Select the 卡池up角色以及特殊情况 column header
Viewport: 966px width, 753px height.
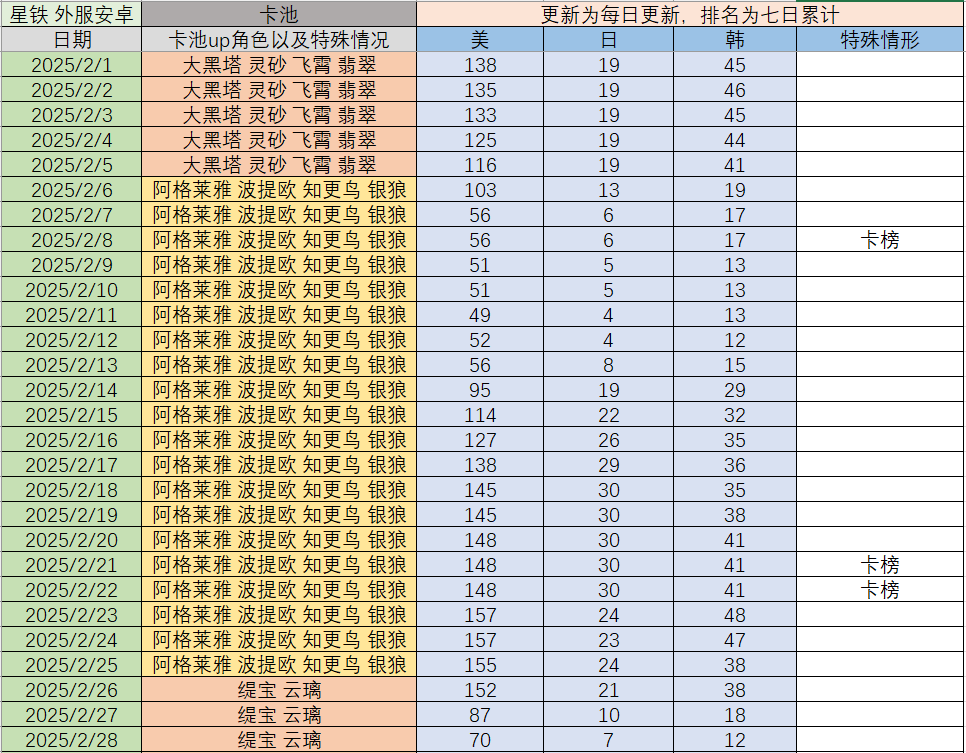click(x=279, y=40)
